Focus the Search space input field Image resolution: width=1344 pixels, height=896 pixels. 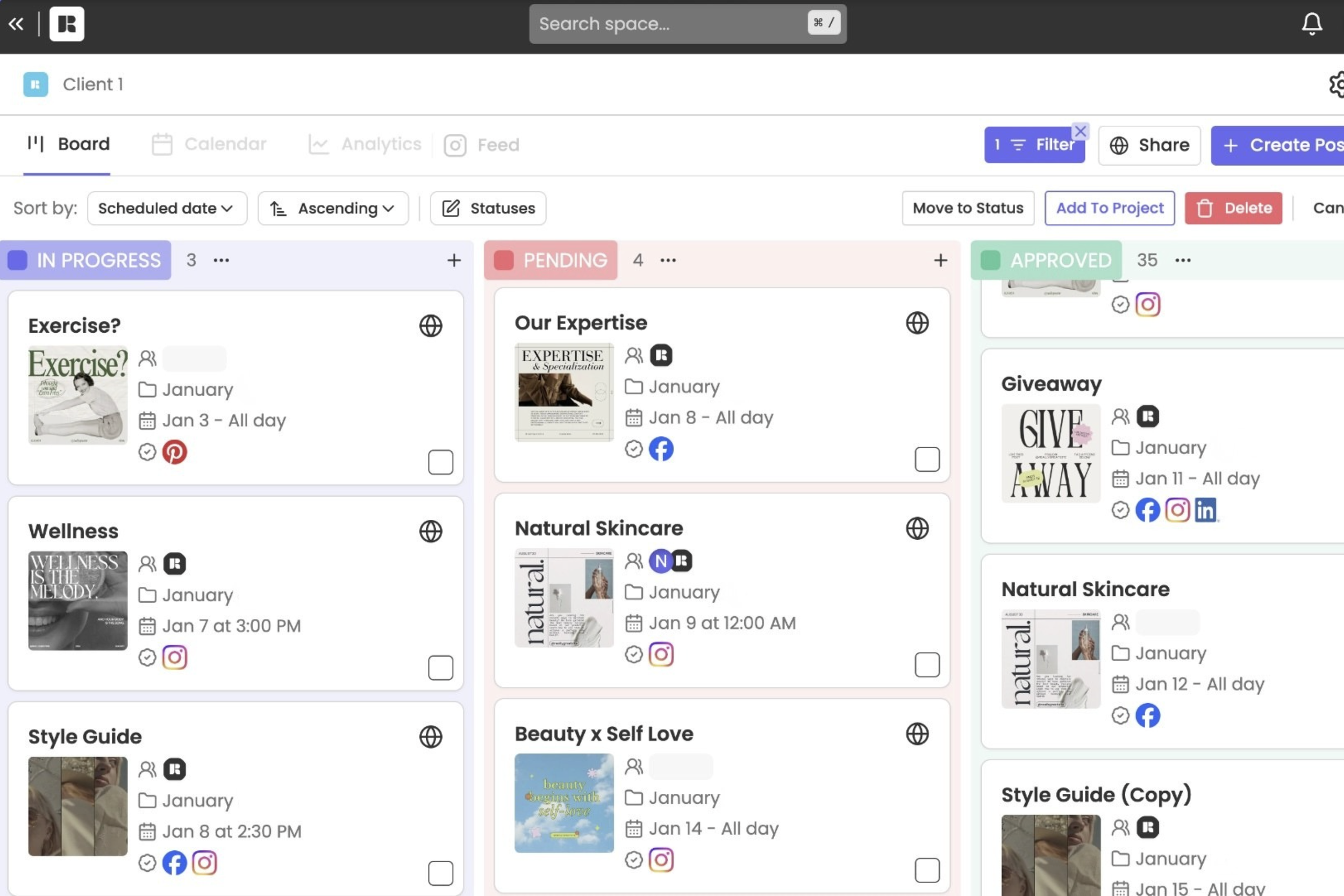[669, 24]
